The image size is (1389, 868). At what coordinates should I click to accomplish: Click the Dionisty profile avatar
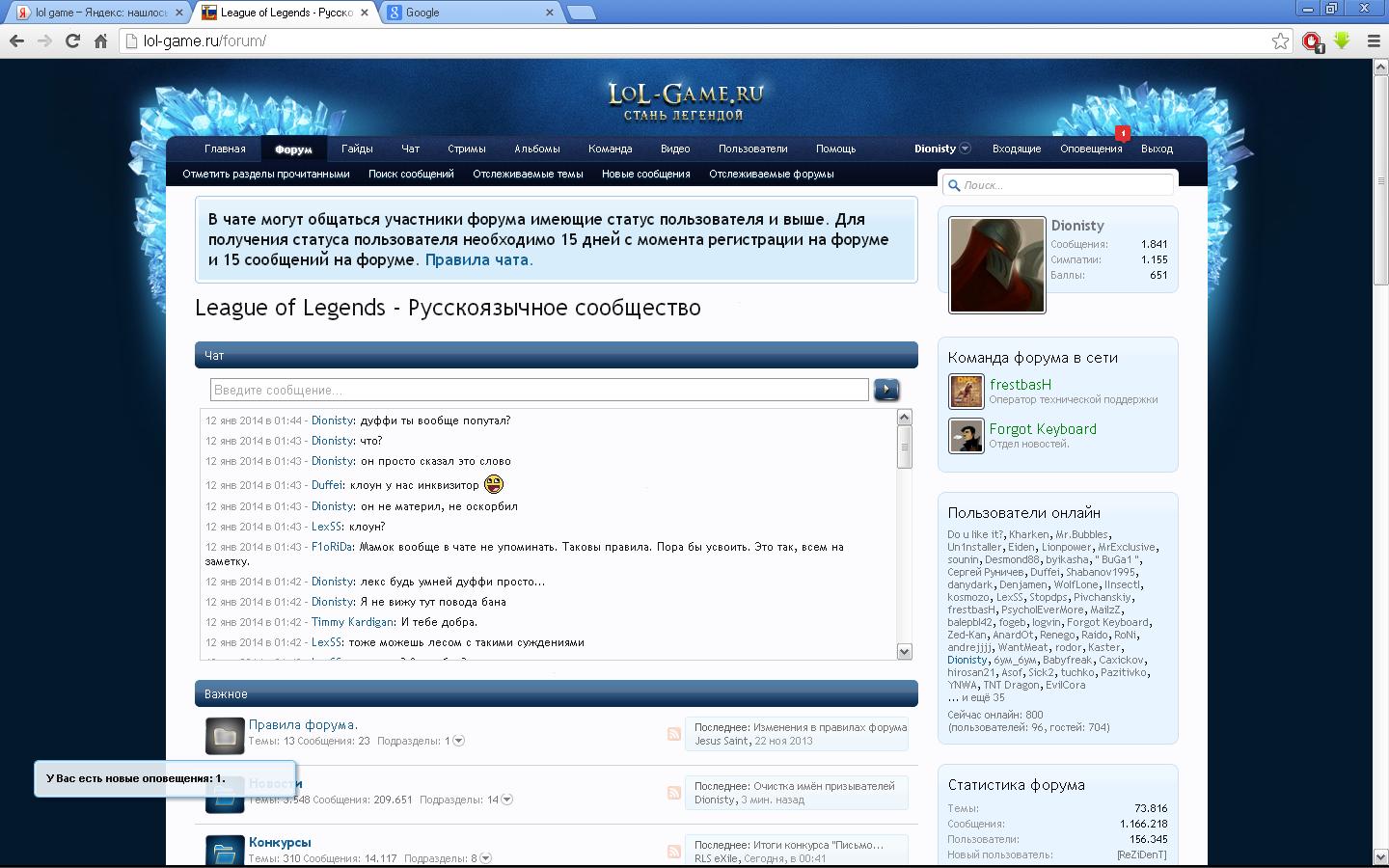996,264
